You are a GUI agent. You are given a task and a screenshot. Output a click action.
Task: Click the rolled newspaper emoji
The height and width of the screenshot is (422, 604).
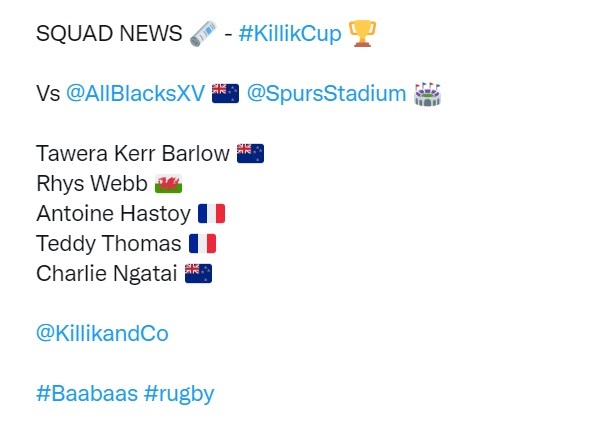pyautogui.click(x=202, y=34)
